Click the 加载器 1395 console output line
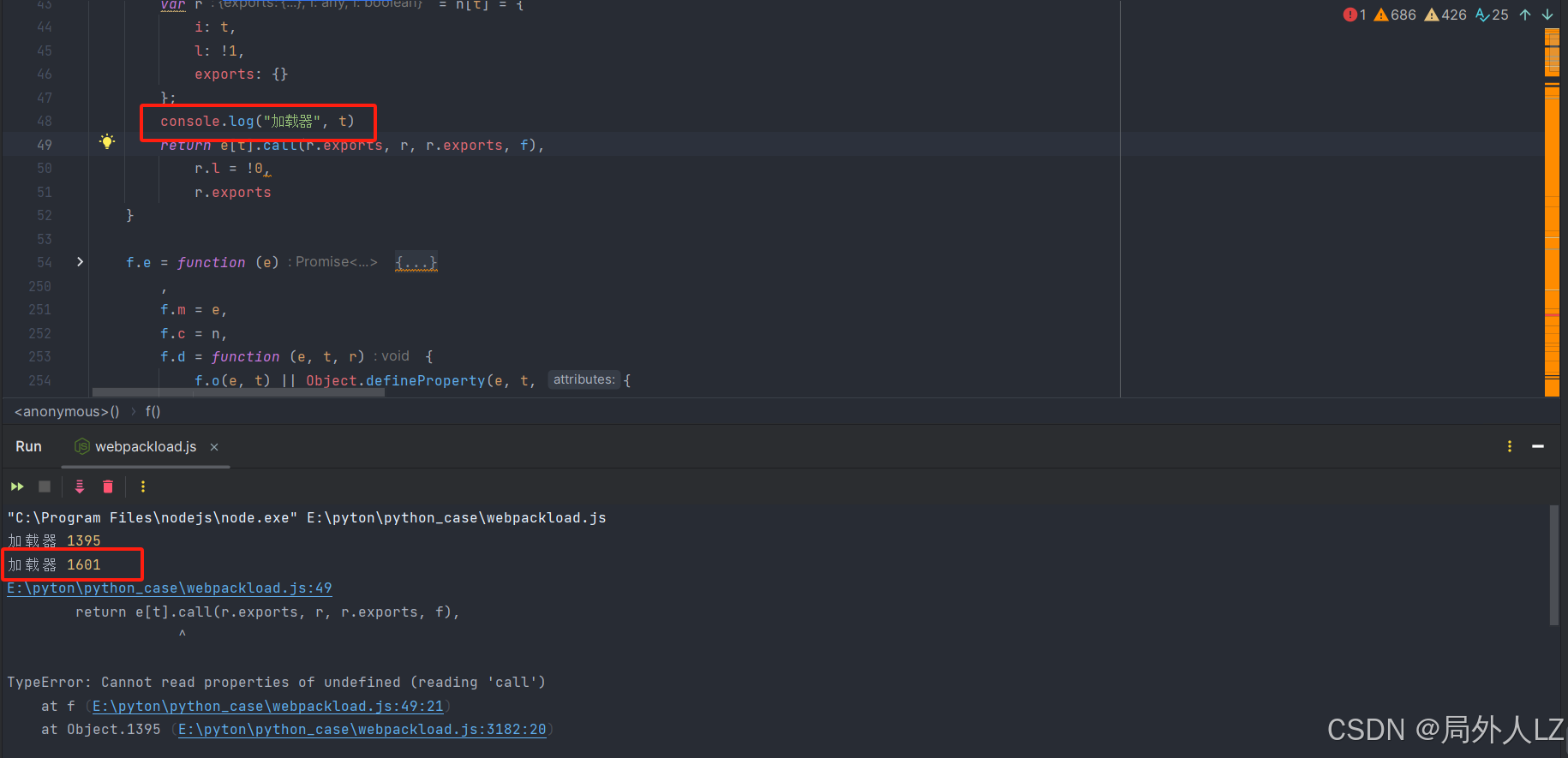The width and height of the screenshot is (1568, 758). click(x=55, y=541)
